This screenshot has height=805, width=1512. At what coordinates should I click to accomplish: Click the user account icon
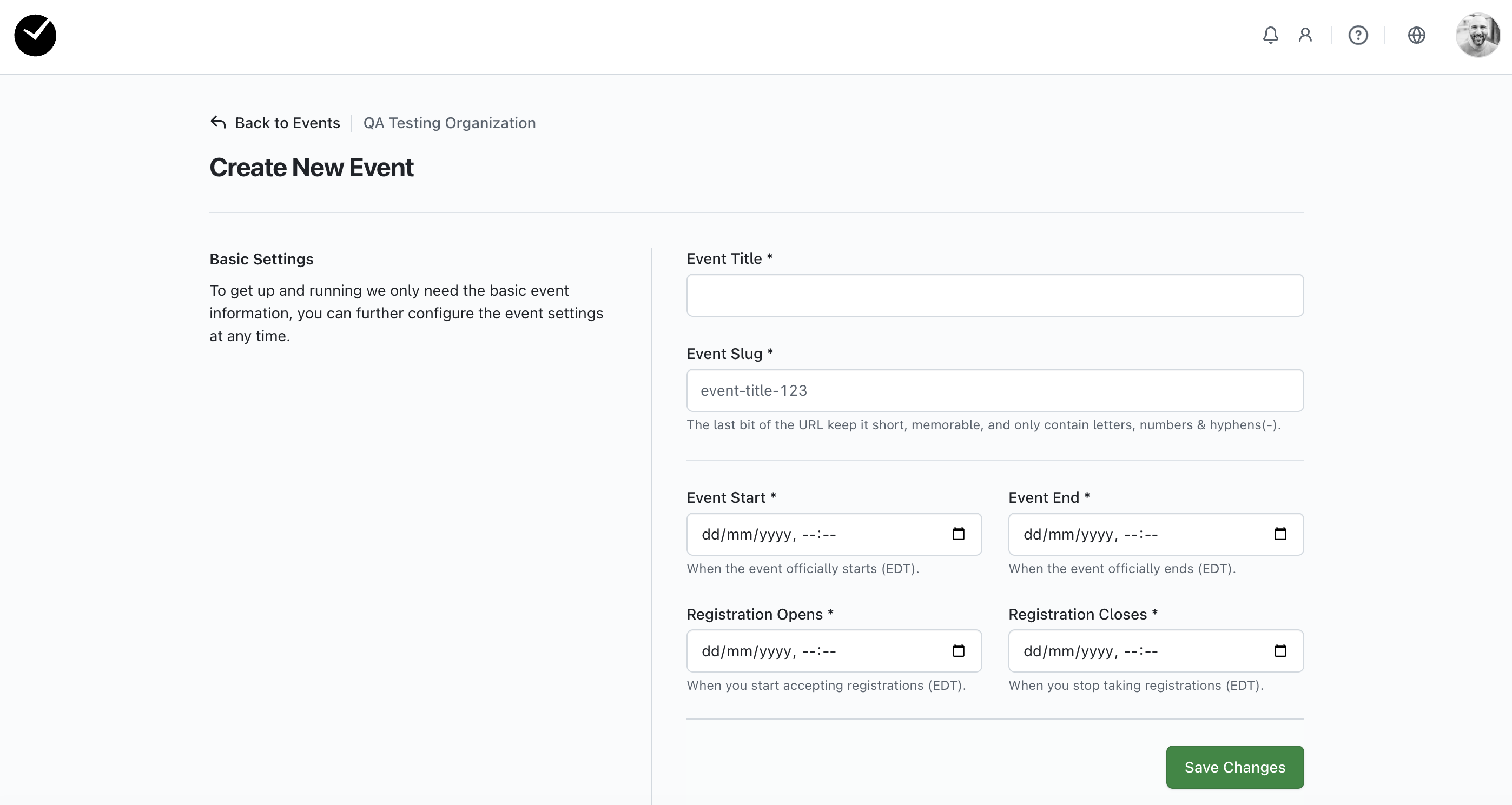click(x=1305, y=35)
